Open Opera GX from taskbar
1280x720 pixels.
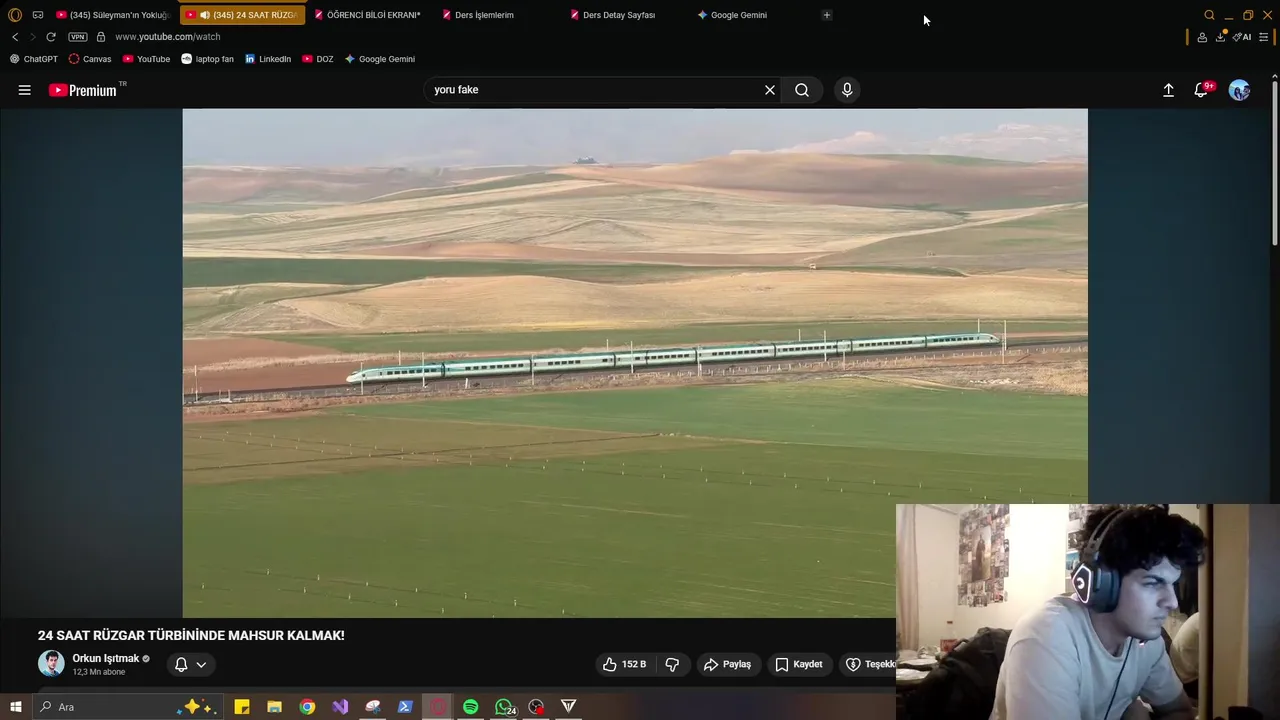(438, 707)
